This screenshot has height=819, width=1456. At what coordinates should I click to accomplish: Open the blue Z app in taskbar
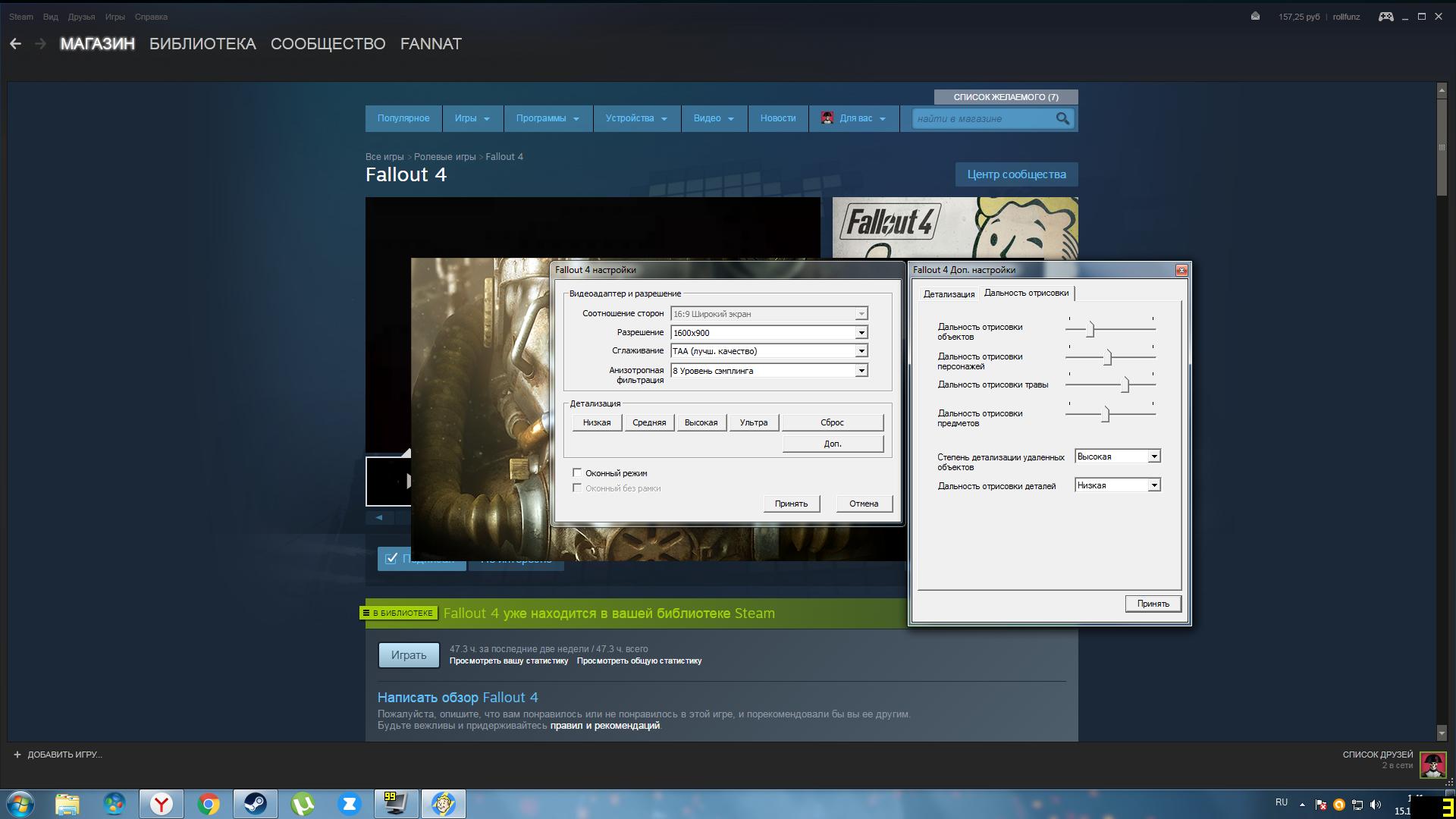pos(350,804)
